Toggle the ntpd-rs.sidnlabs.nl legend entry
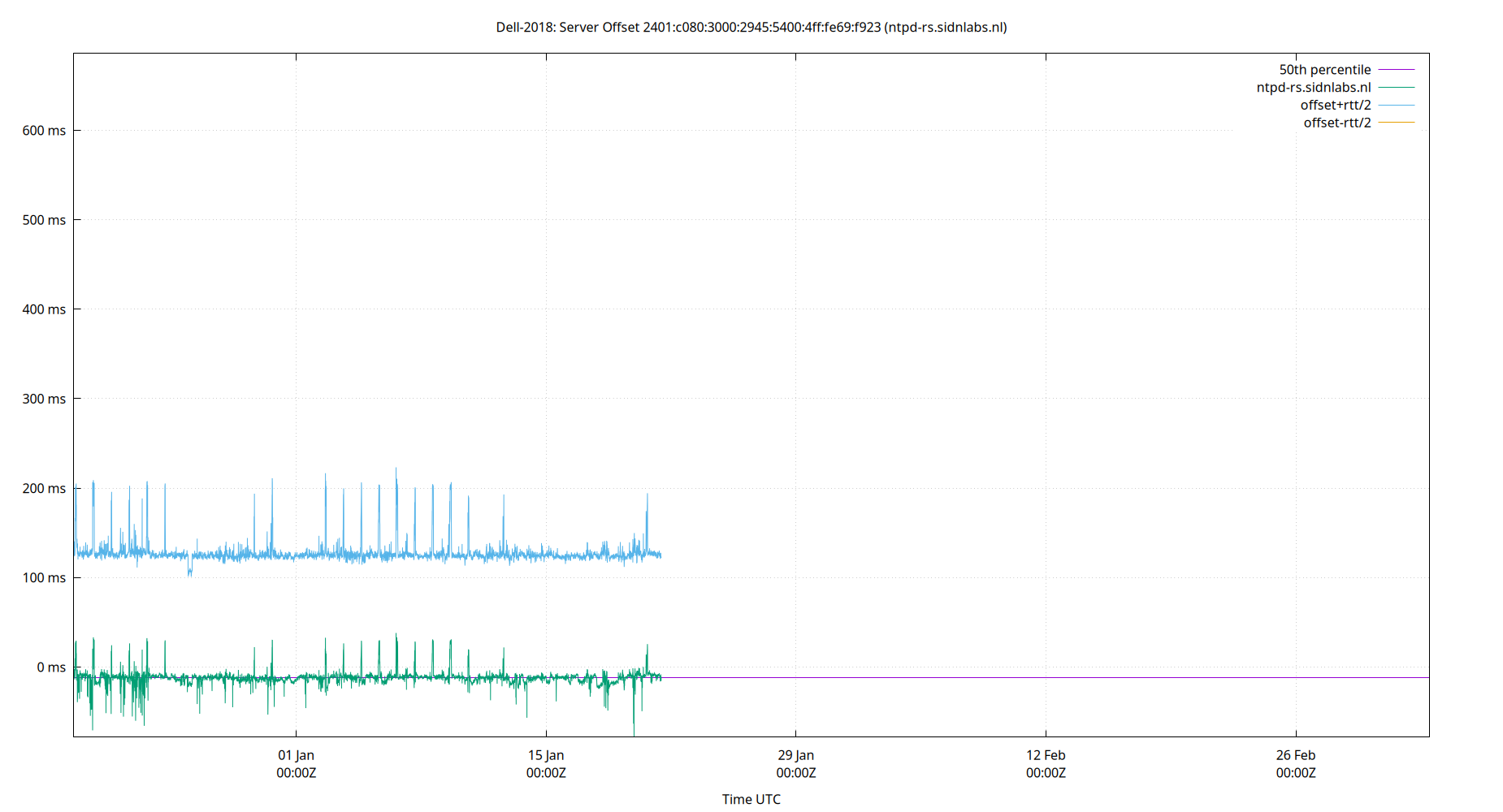The height and width of the screenshot is (812, 1503). click(1315, 87)
